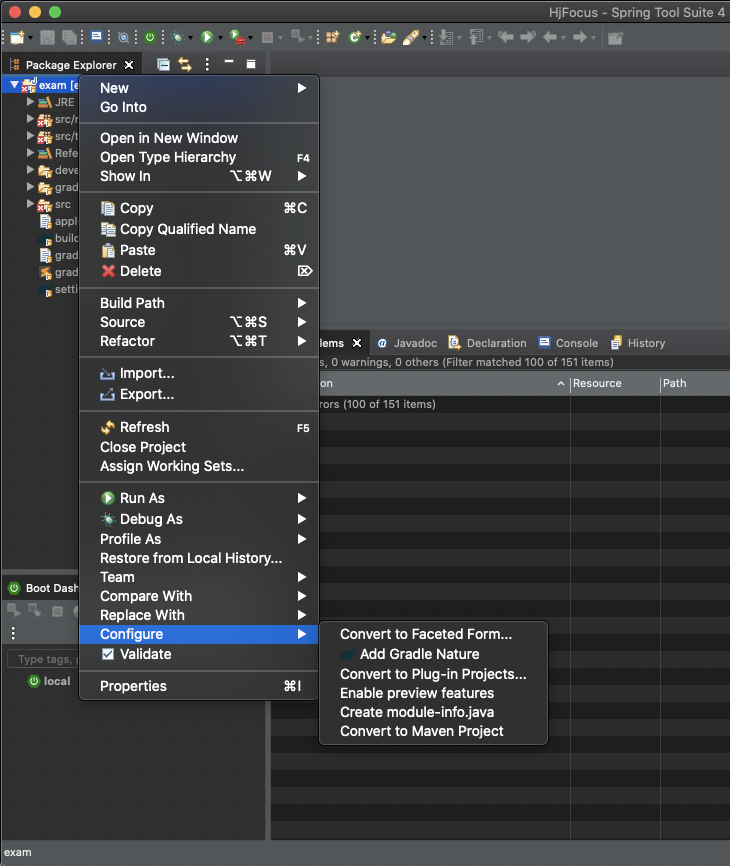This screenshot has height=866, width=730.
Task: Open the Boot Dashboard three-dot menu
Action: pyautogui.click(x=13, y=633)
